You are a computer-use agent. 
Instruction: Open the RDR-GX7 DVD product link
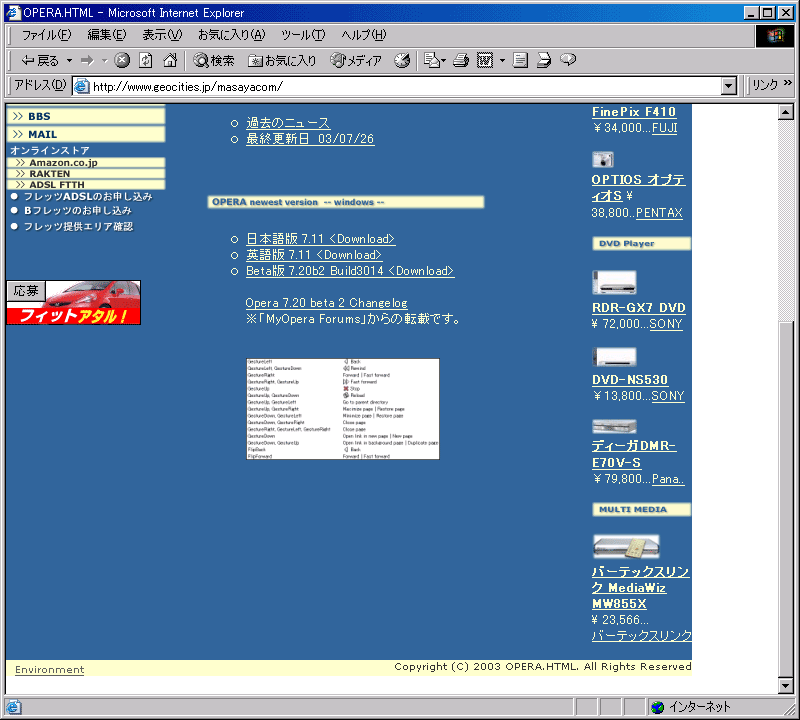pos(639,308)
